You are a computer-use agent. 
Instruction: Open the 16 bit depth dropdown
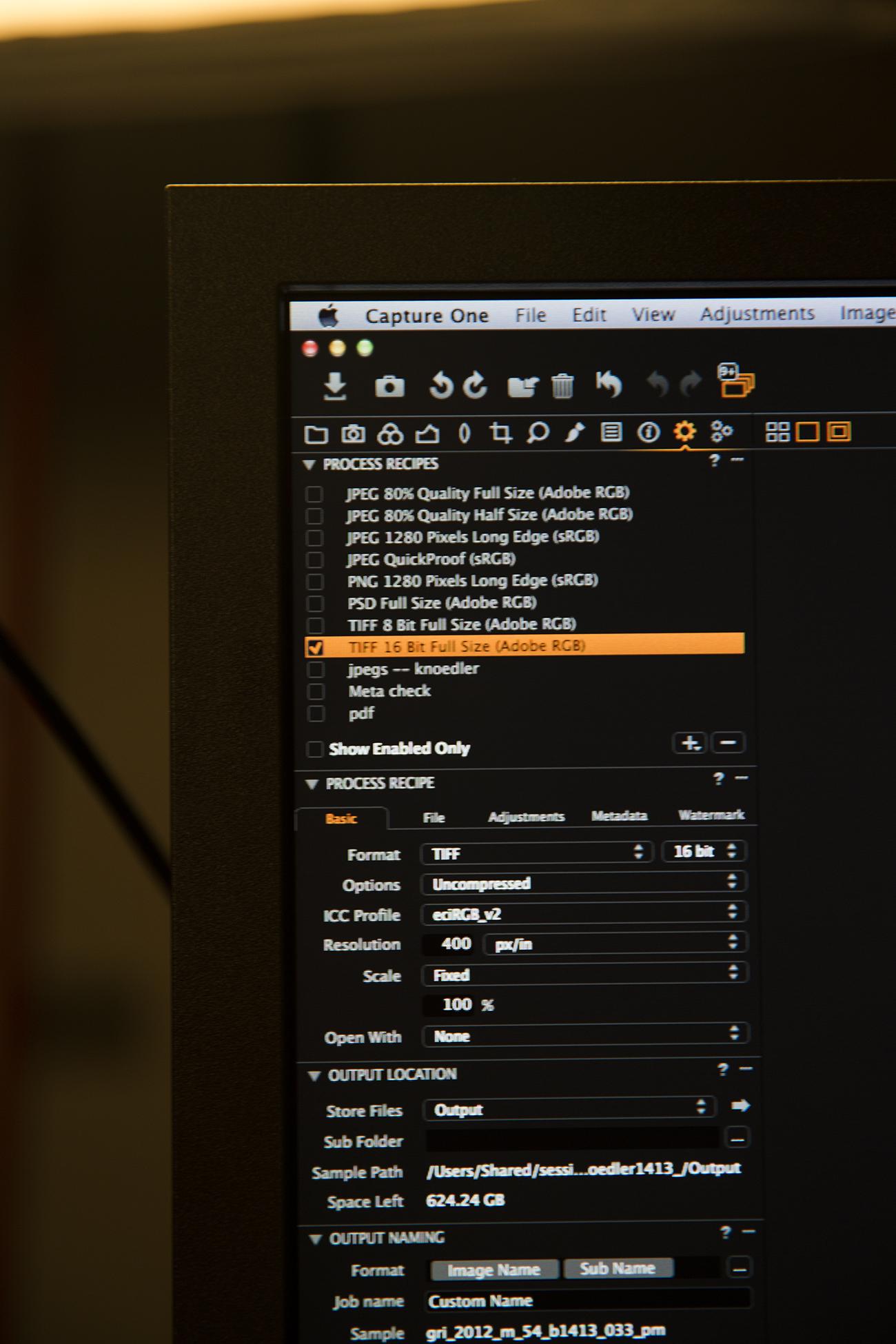click(702, 851)
